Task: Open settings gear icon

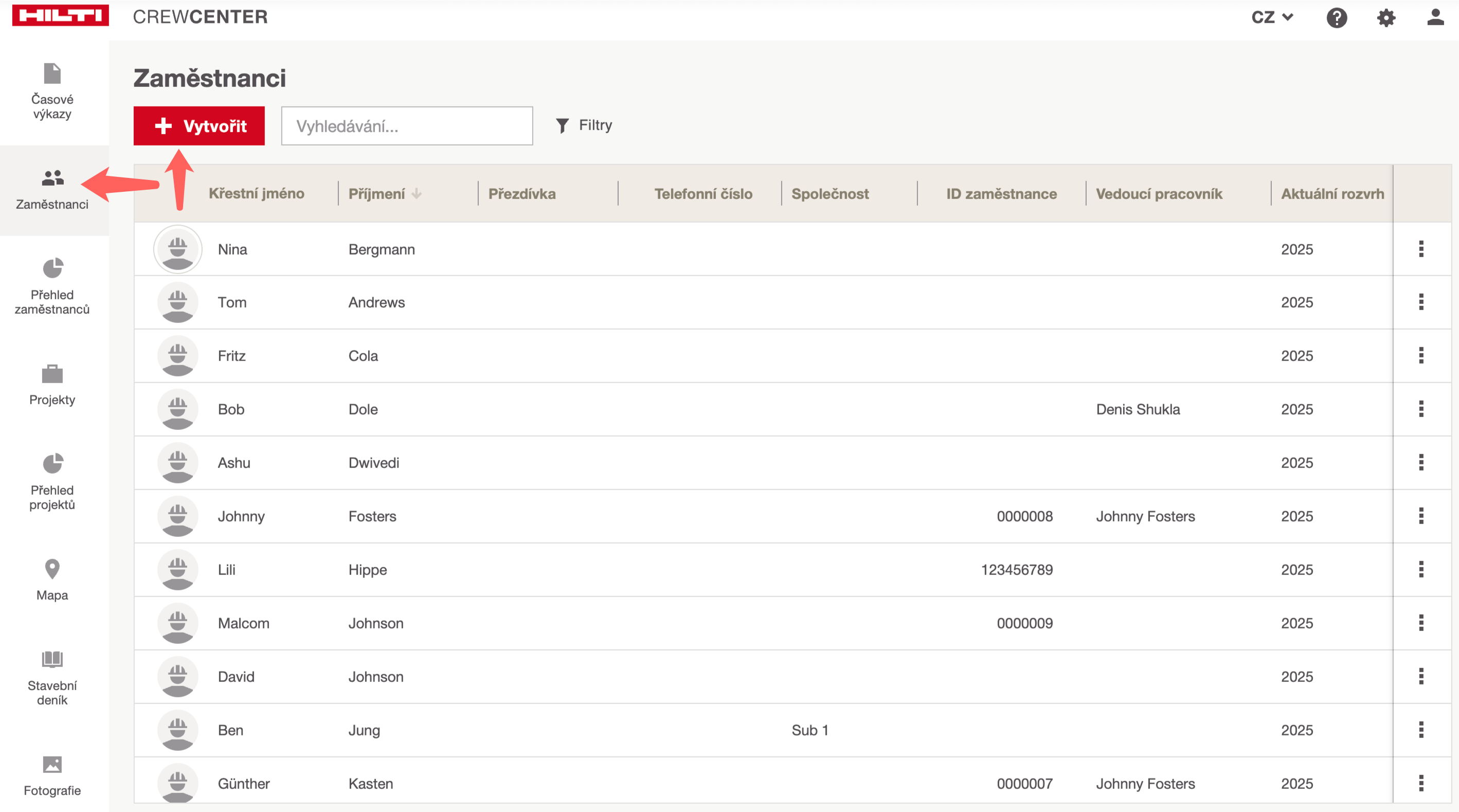Action: click(1385, 17)
